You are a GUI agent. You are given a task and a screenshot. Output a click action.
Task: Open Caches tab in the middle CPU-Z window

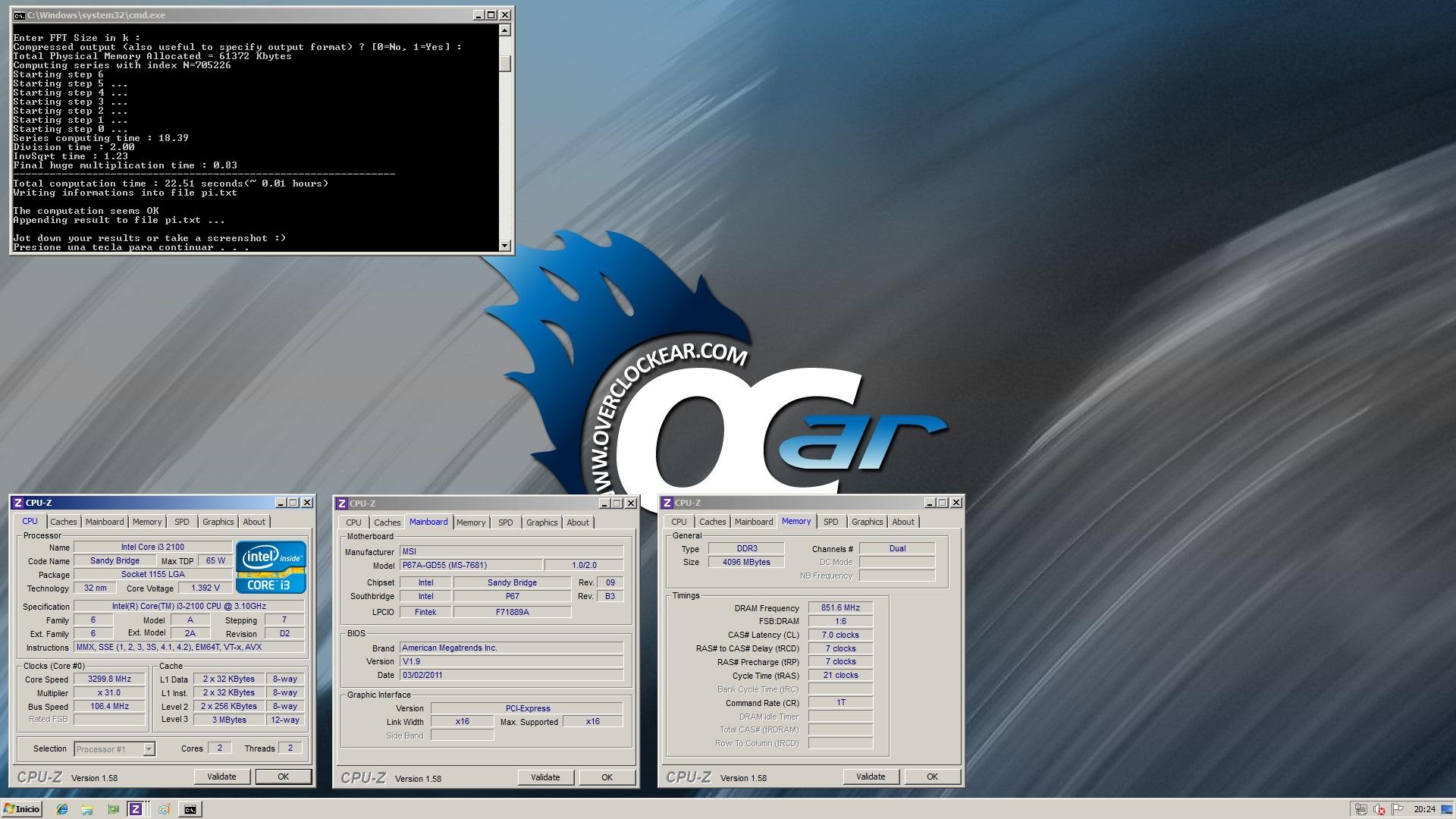tap(388, 522)
